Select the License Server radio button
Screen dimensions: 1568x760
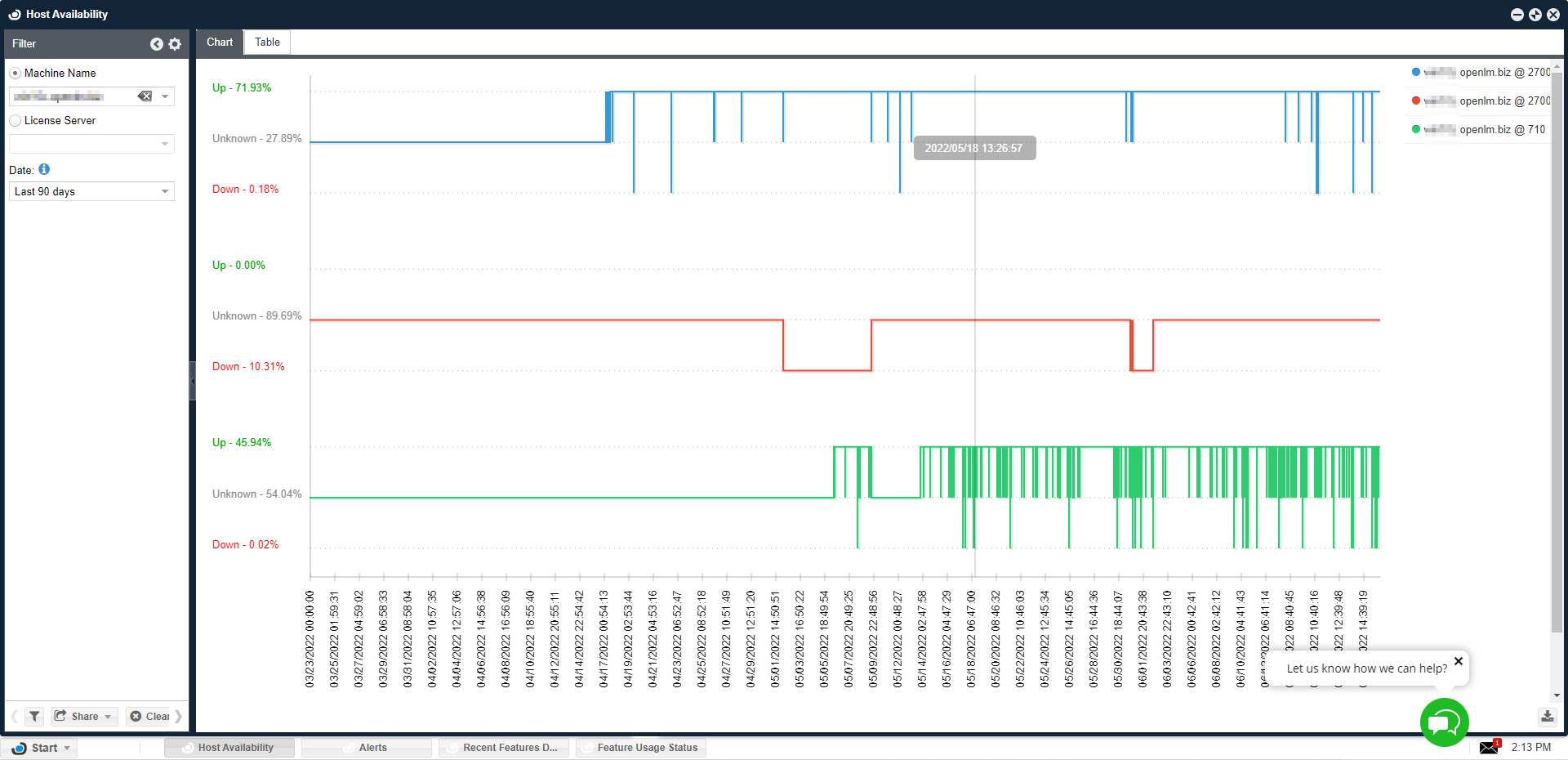tap(16, 121)
